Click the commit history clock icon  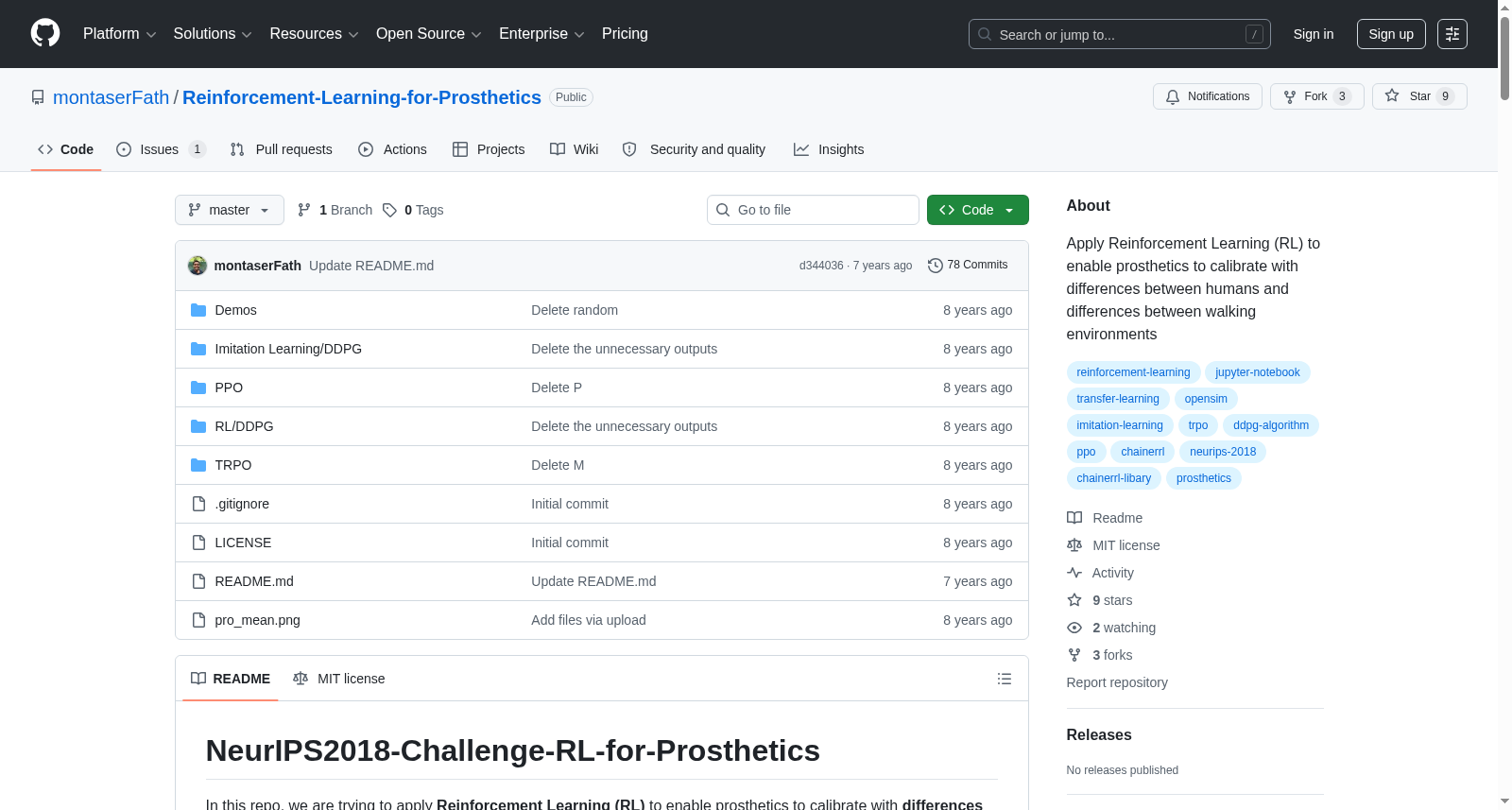(x=936, y=266)
